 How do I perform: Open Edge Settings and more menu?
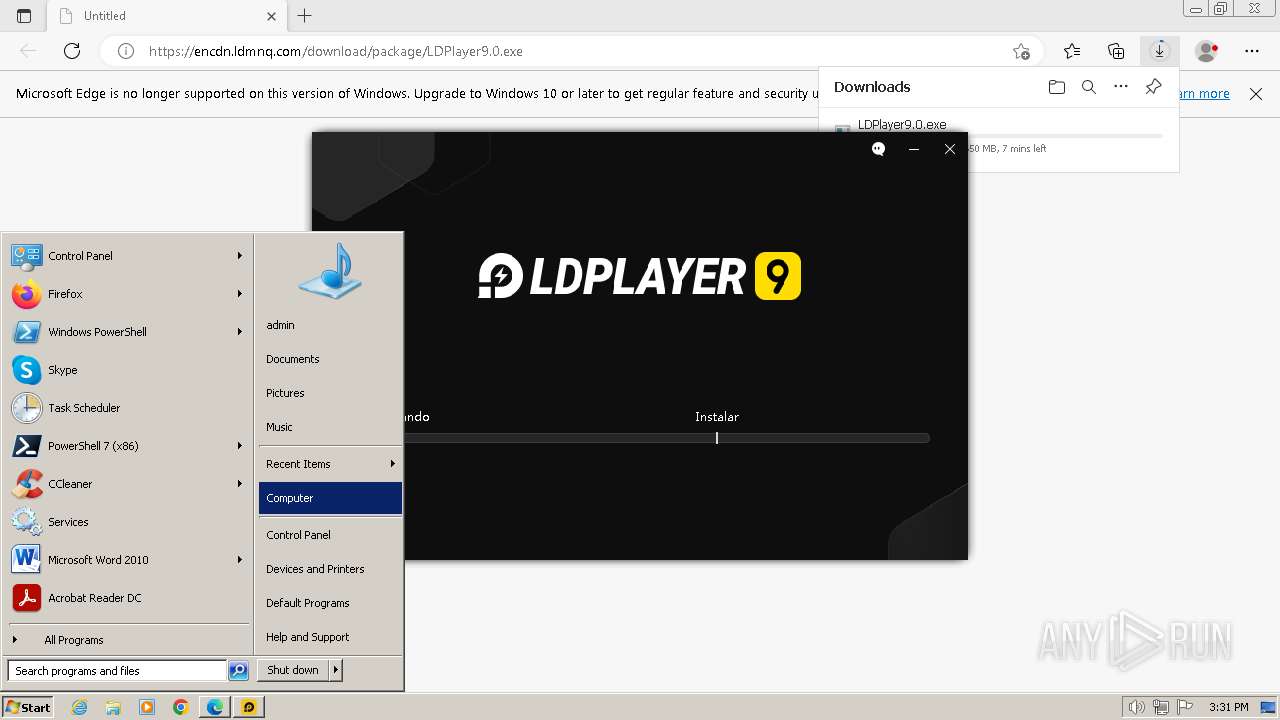[x=1252, y=51]
